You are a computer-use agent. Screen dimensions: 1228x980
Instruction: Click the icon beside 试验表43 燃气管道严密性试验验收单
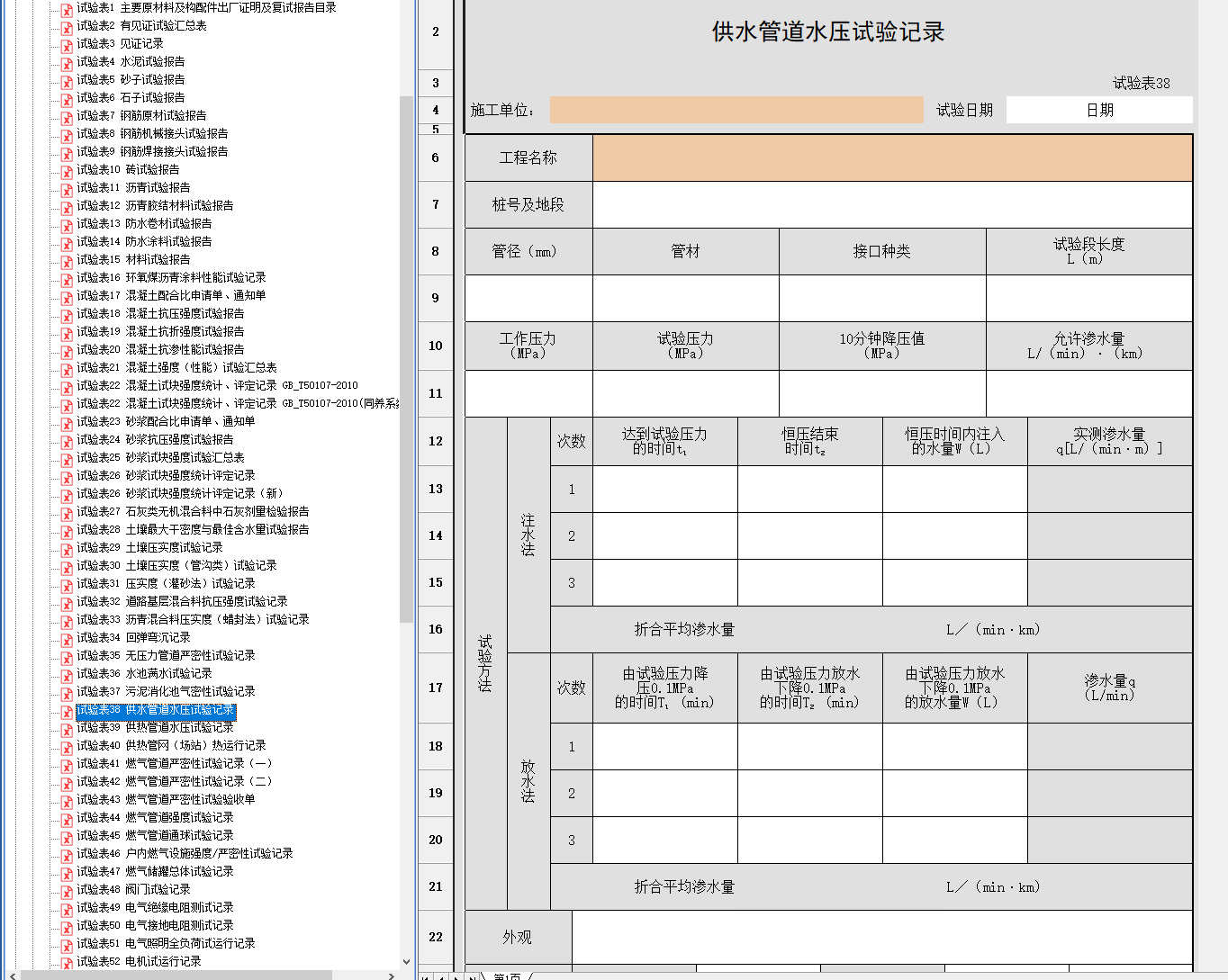coord(67,801)
